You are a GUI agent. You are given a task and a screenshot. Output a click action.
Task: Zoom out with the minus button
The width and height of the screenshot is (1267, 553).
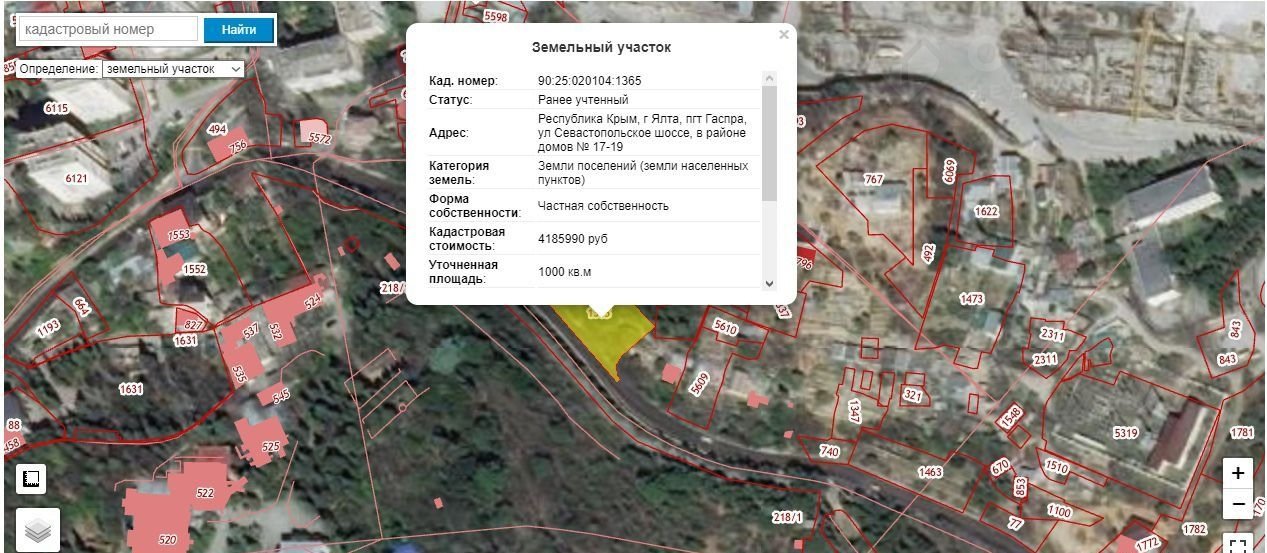coord(1238,504)
